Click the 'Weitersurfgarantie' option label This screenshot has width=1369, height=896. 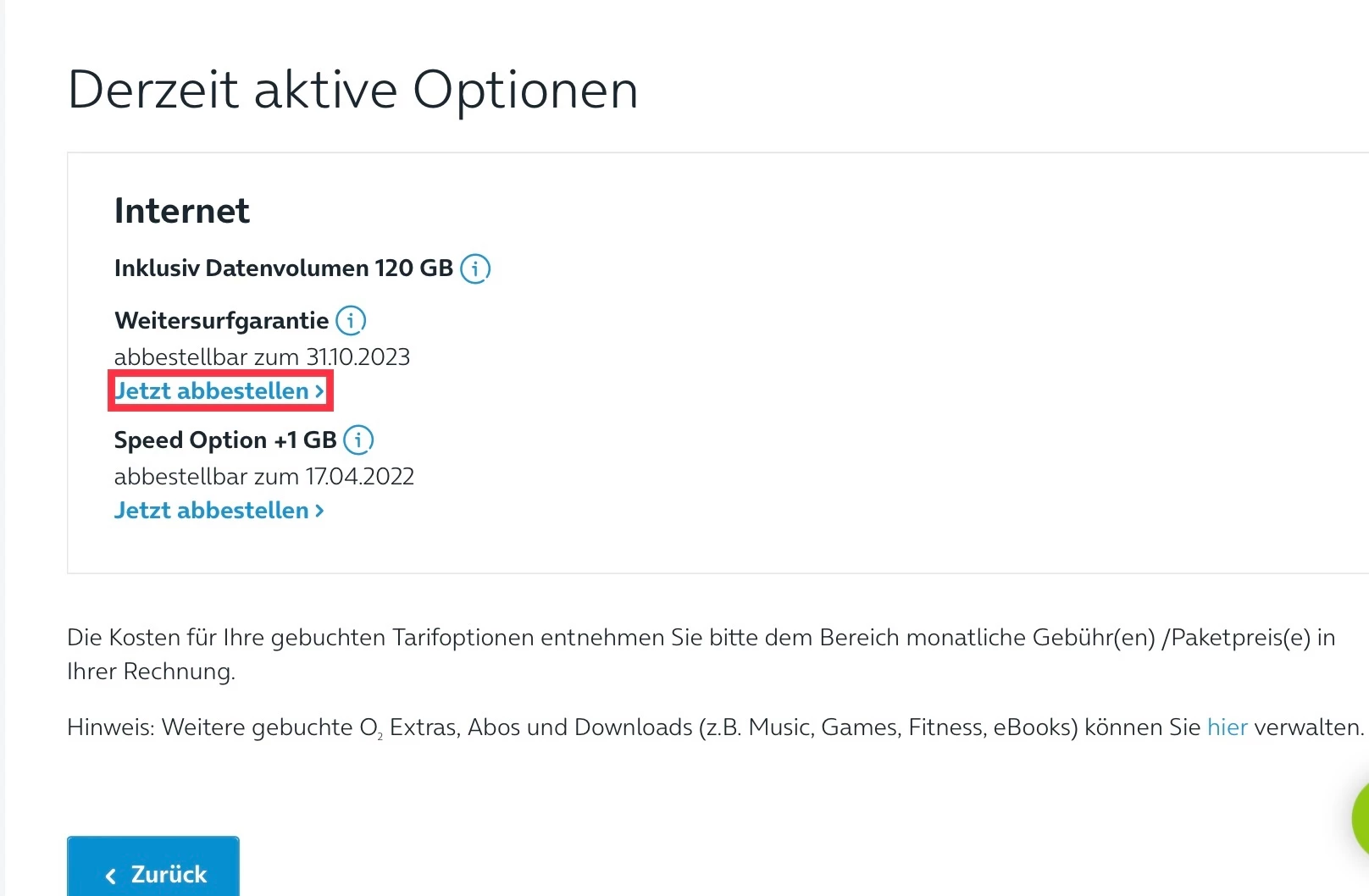pyautogui.click(x=222, y=321)
